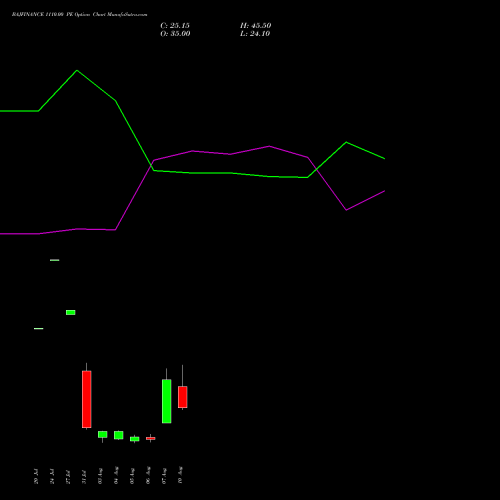Select the 06 Aug date label
This screenshot has height=500, width=500.
[148, 476]
